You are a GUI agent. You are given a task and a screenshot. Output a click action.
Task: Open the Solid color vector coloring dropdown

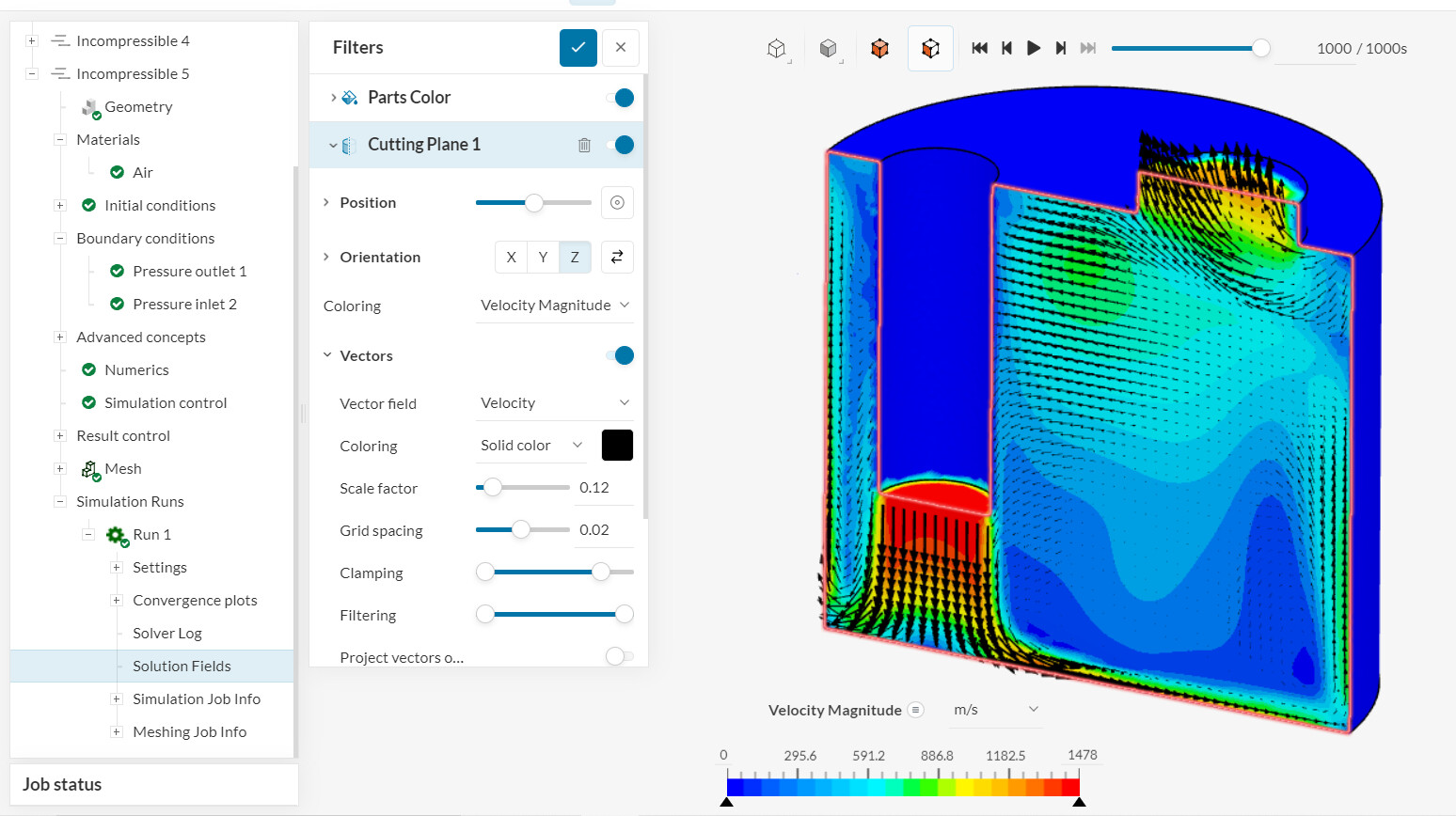tap(531, 446)
